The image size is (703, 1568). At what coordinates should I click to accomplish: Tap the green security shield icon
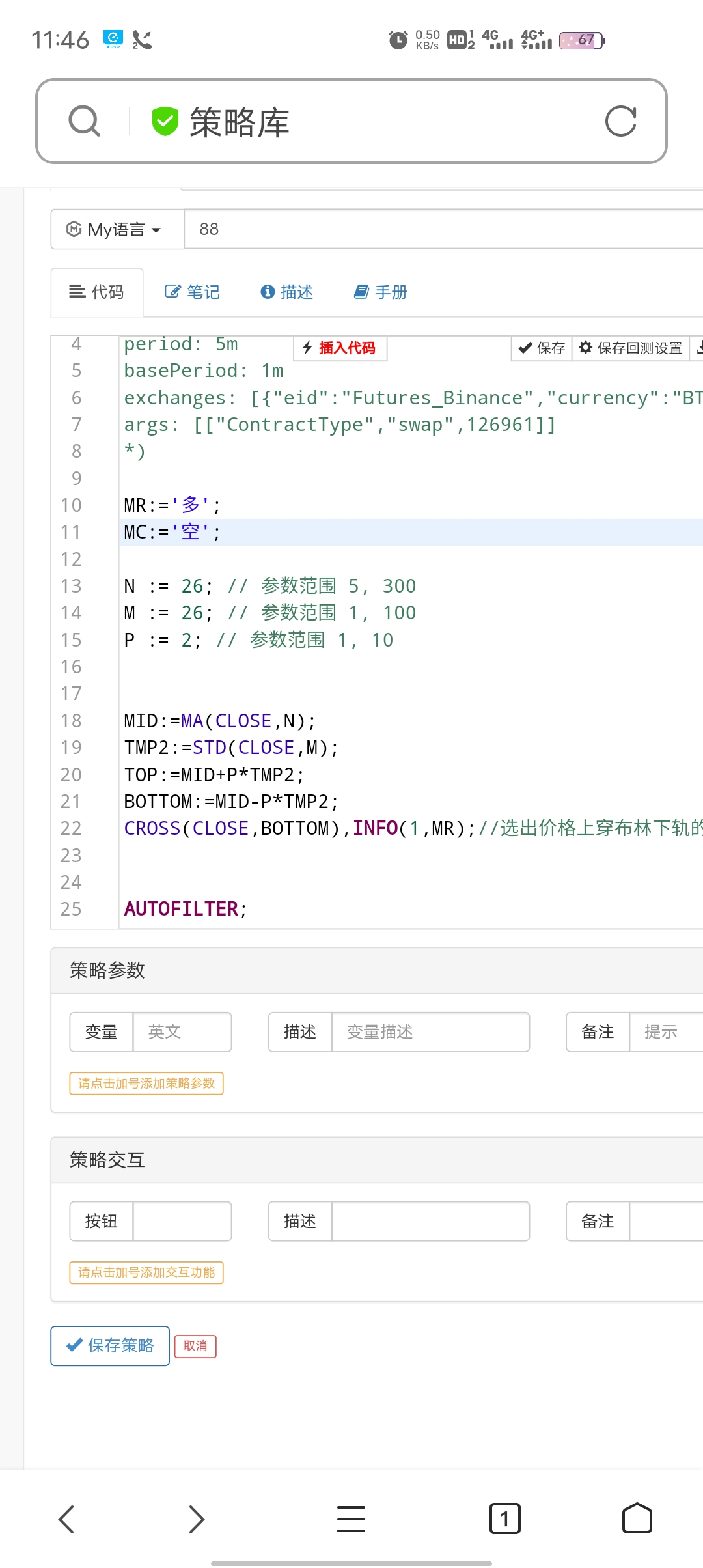(x=165, y=121)
